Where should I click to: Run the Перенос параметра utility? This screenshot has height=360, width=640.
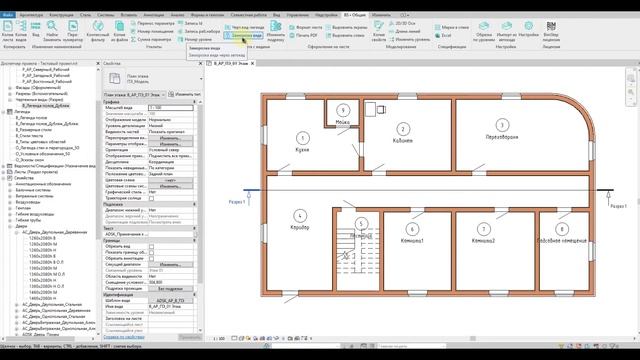(x=152, y=24)
